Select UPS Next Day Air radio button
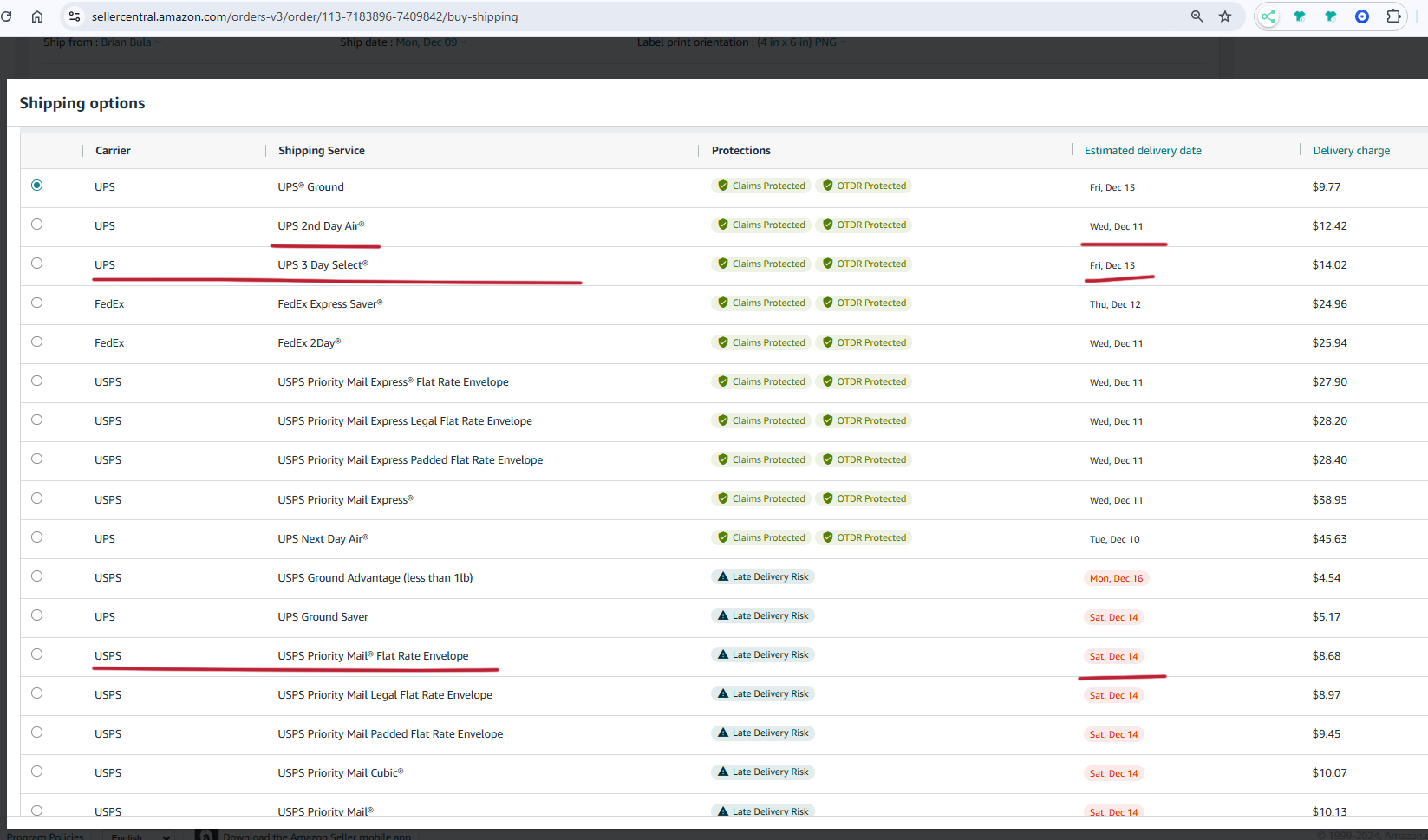The height and width of the screenshot is (840, 1428). (x=36, y=537)
